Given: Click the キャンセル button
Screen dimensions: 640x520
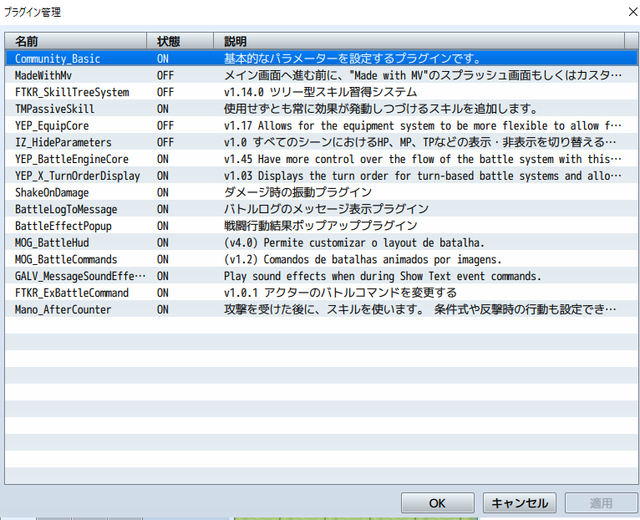Looking at the screenshot, I should tap(520, 502).
